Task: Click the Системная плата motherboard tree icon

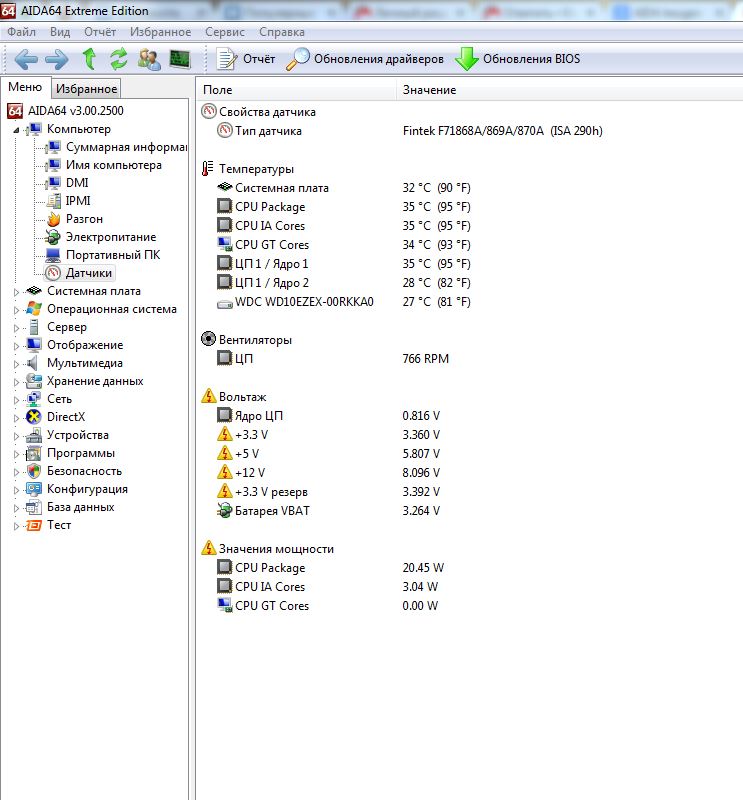Action: tap(34, 291)
